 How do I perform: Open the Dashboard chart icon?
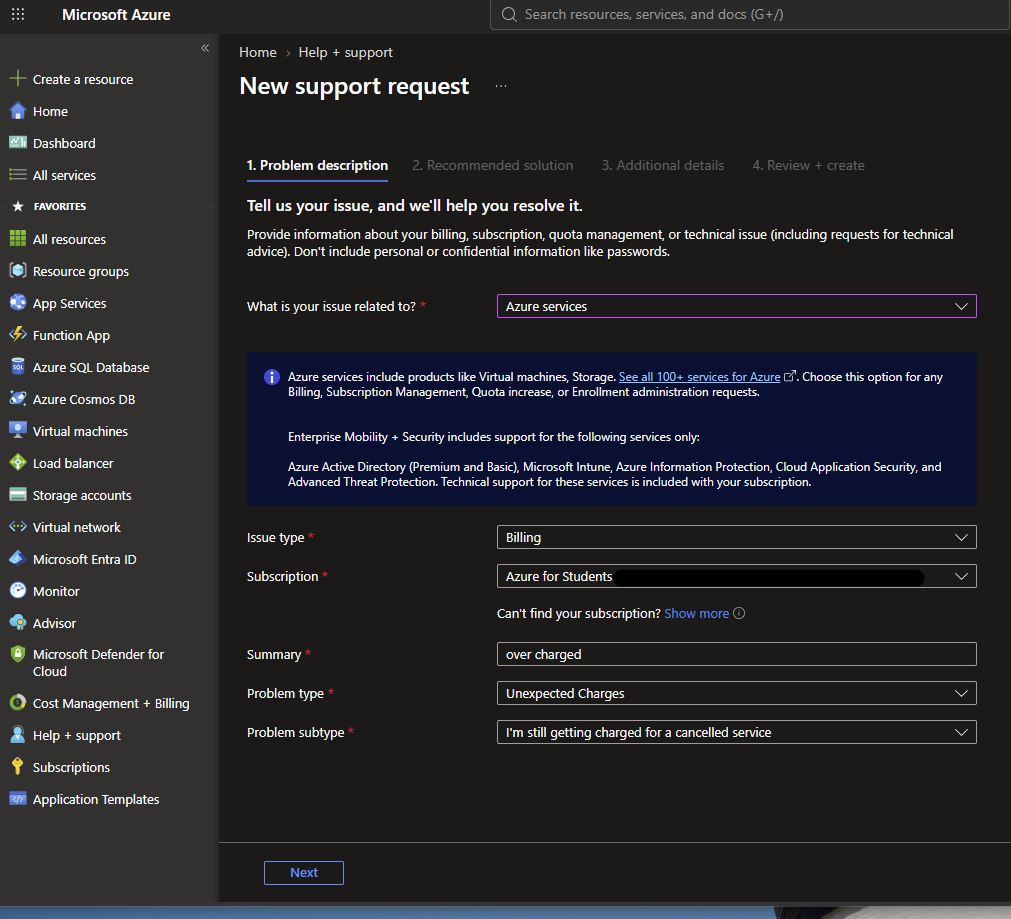(18, 143)
